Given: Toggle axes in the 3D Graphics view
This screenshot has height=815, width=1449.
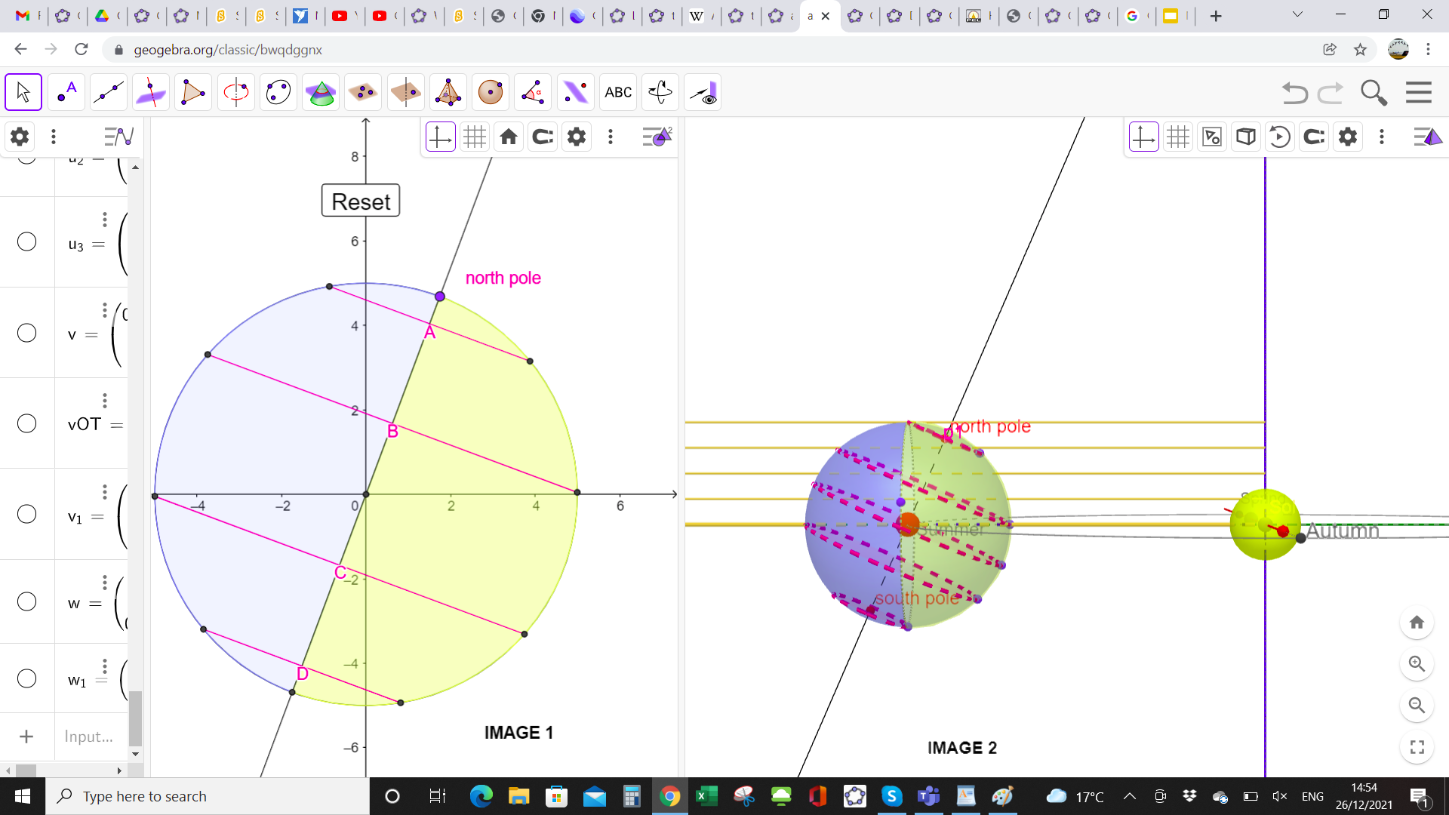Looking at the screenshot, I should [x=1144, y=137].
